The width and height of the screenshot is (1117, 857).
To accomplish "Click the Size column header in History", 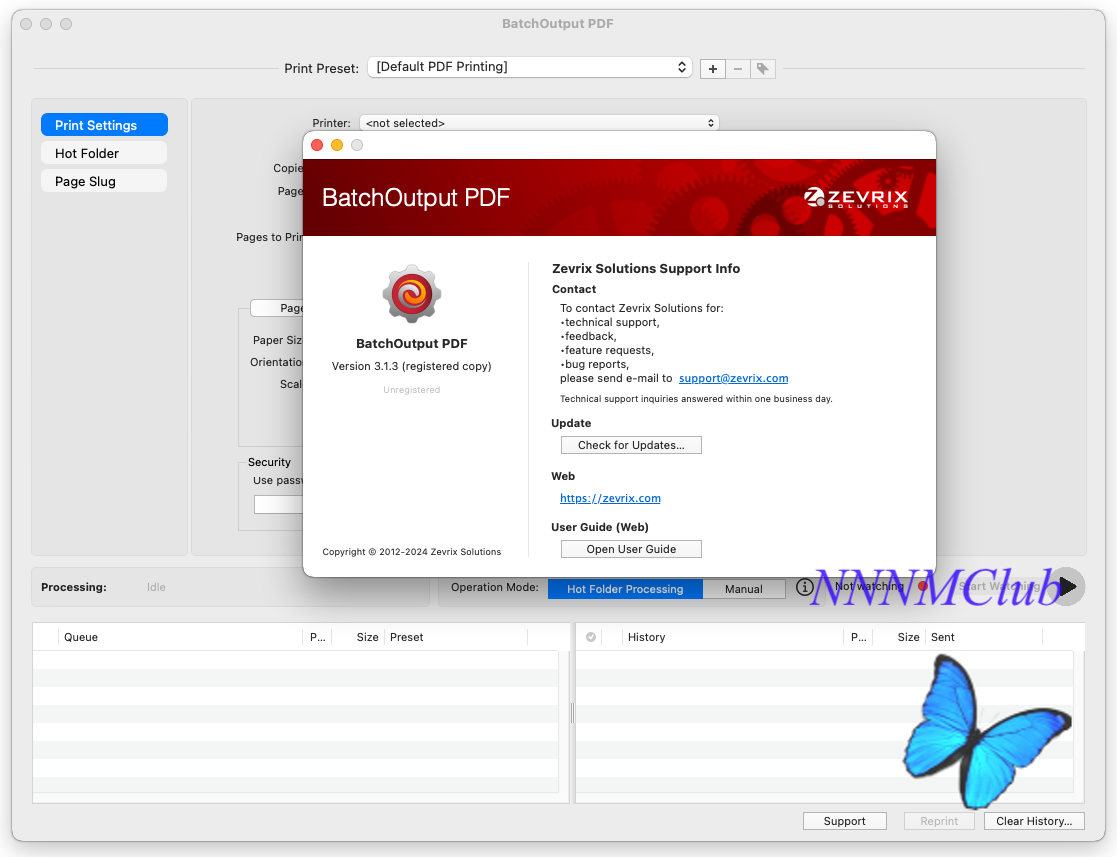I will [x=900, y=637].
